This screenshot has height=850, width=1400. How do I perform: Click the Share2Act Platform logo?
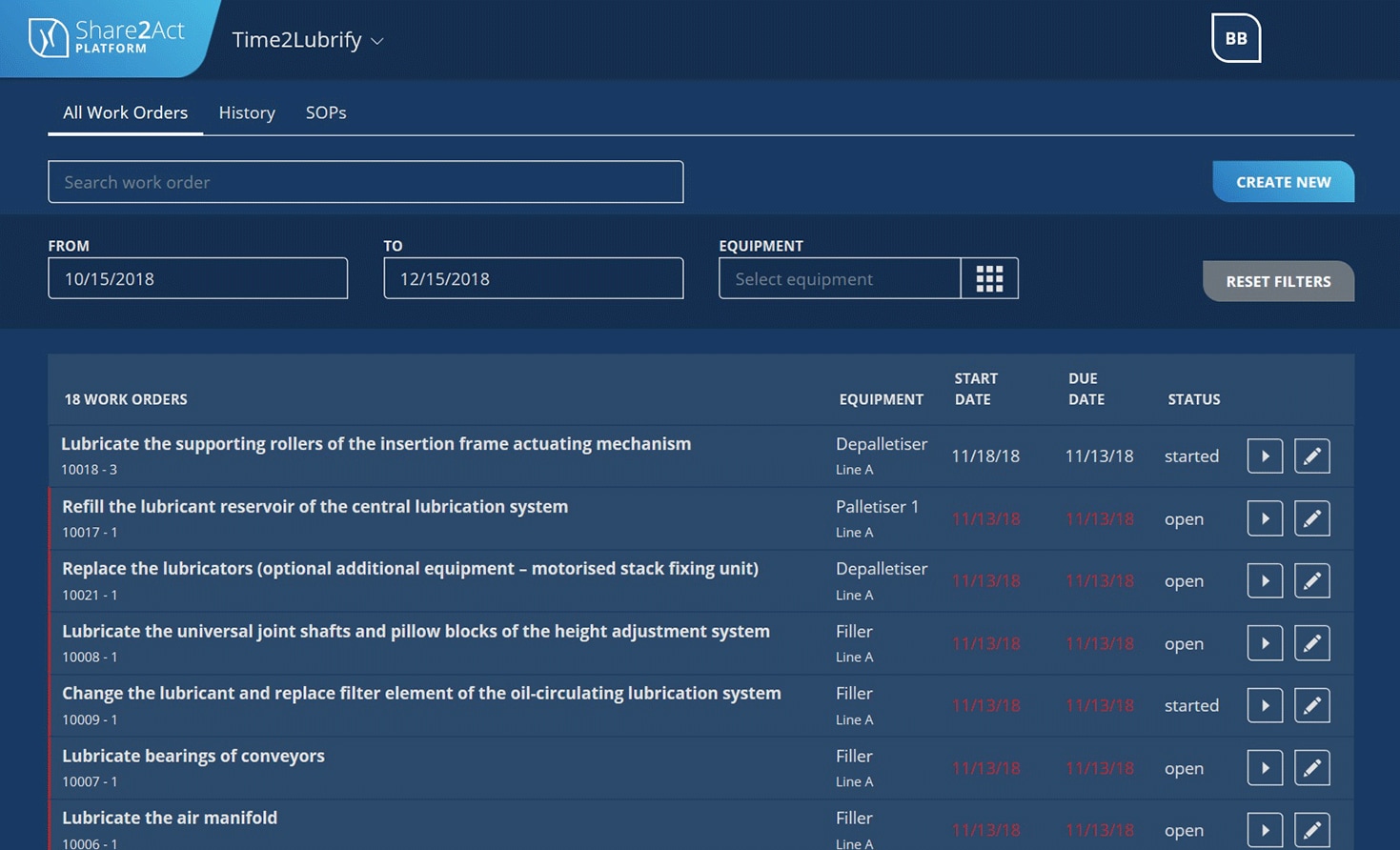tap(106, 37)
